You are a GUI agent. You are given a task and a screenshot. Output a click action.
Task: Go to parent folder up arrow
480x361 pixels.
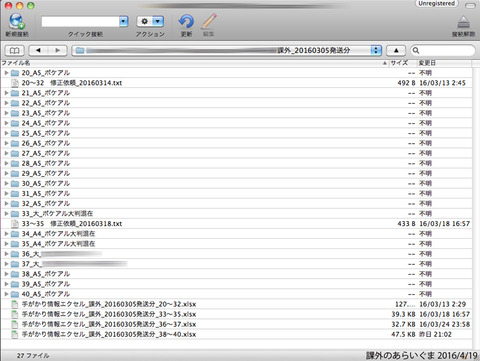coord(396,51)
